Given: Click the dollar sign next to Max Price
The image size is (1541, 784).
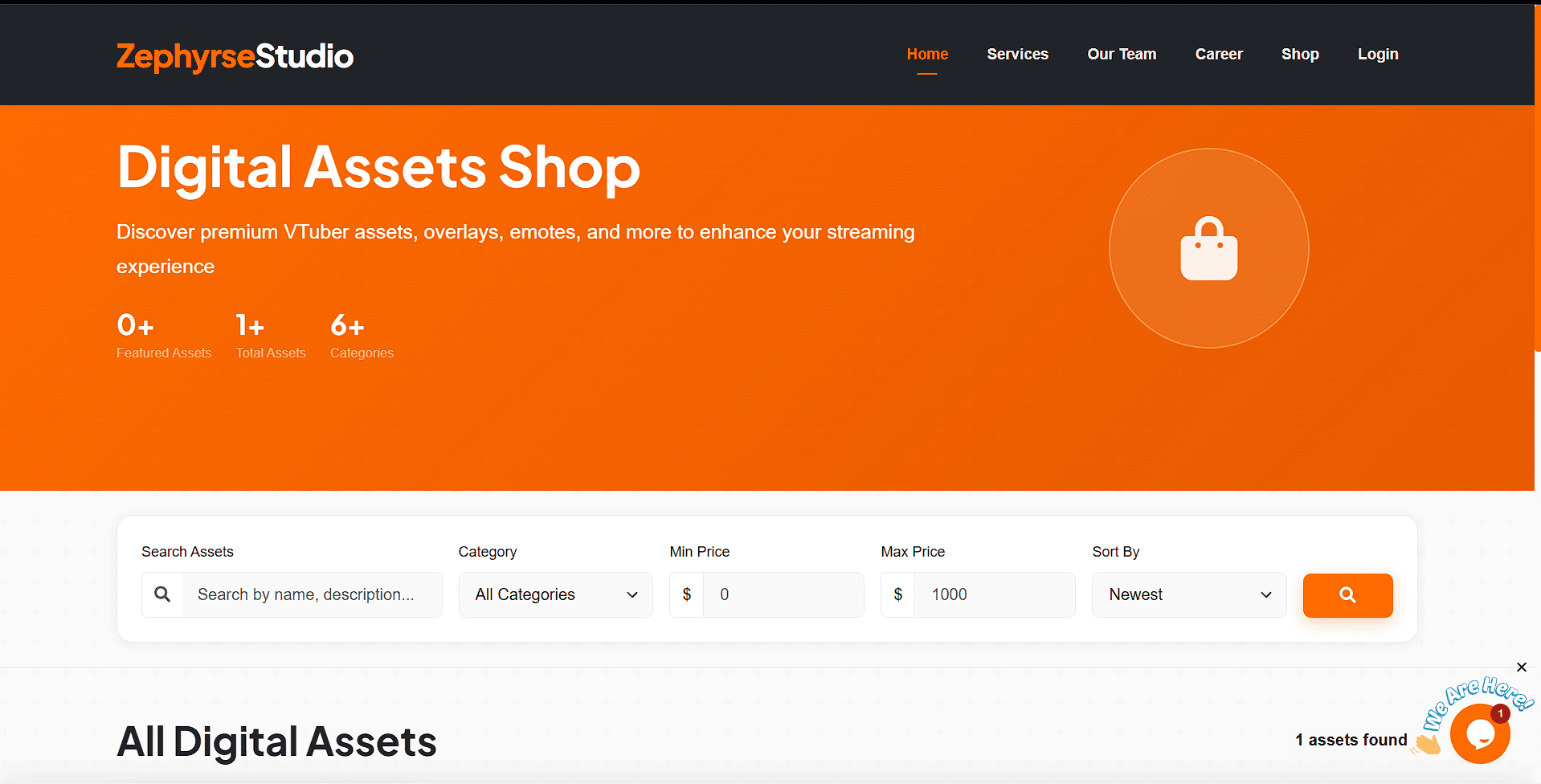Looking at the screenshot, I should click(x=897, y=594).
